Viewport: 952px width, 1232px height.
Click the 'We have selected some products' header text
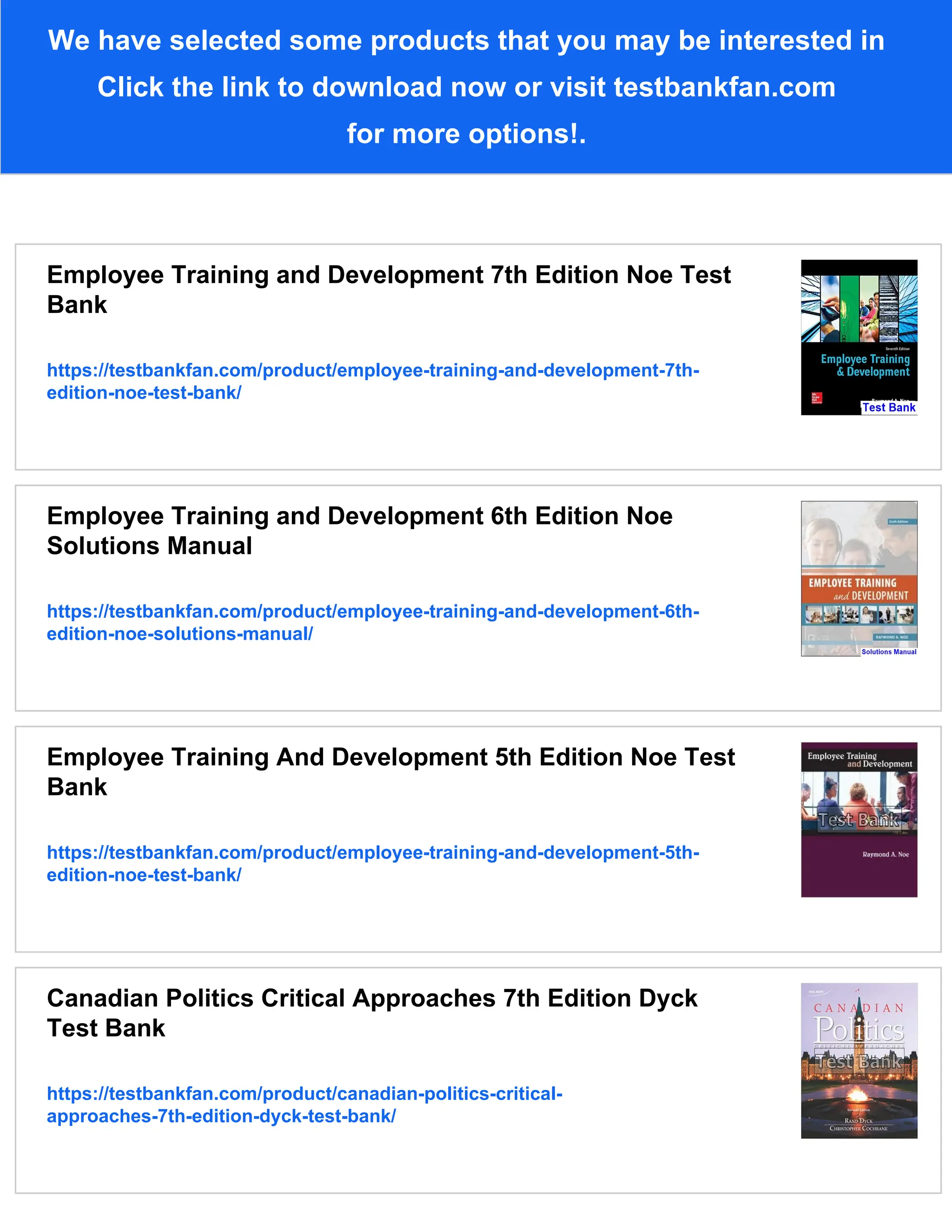[466, 40]
